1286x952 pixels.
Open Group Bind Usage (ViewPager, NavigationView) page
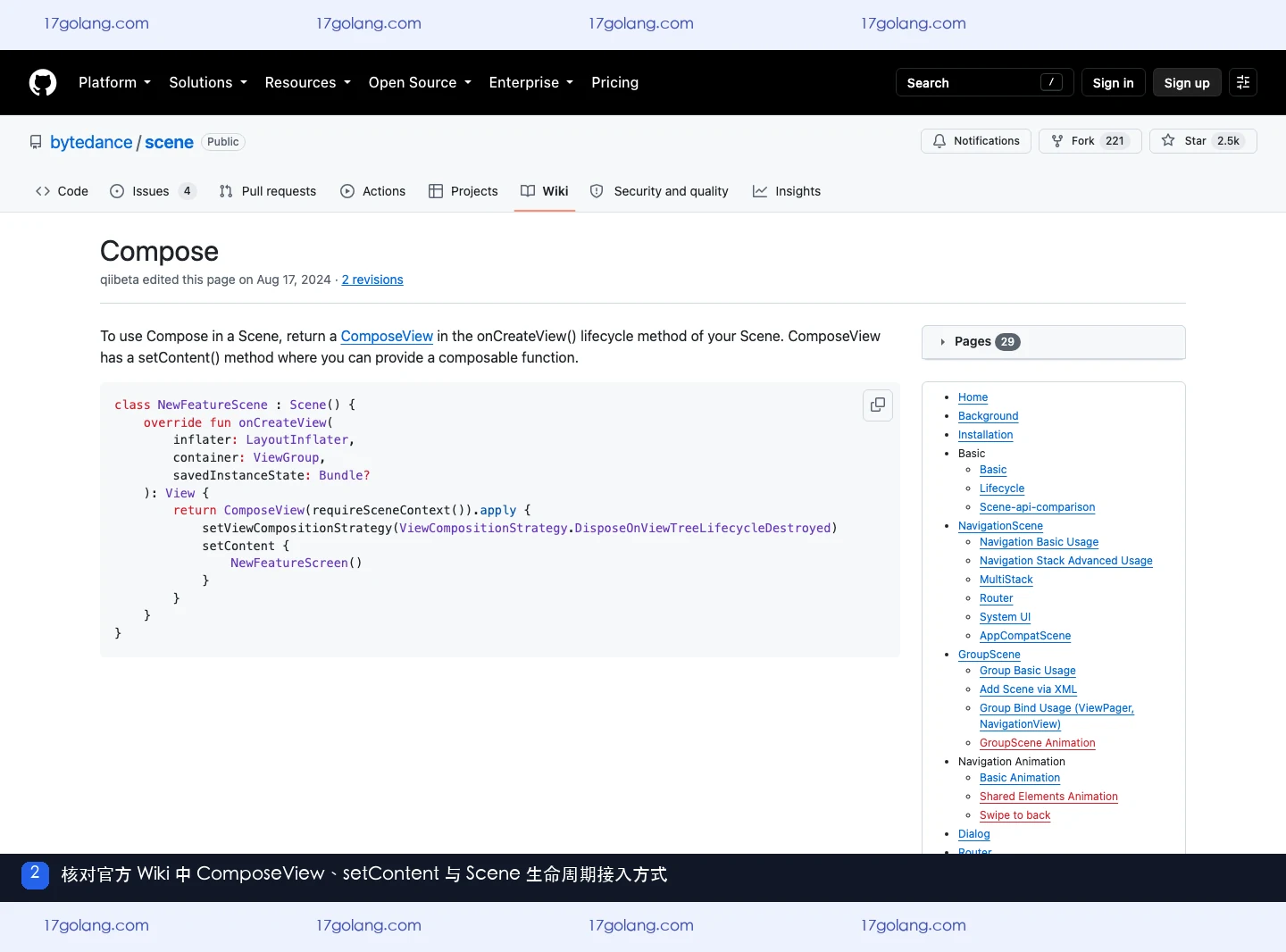[1056, 716]
